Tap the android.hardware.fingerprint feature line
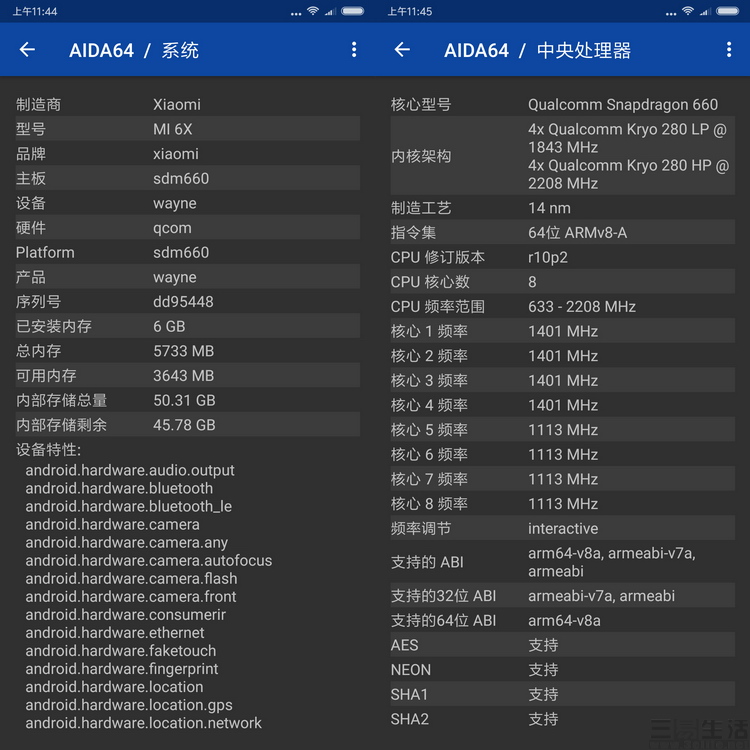The image size is (750, 750). [x=122, y=669]
